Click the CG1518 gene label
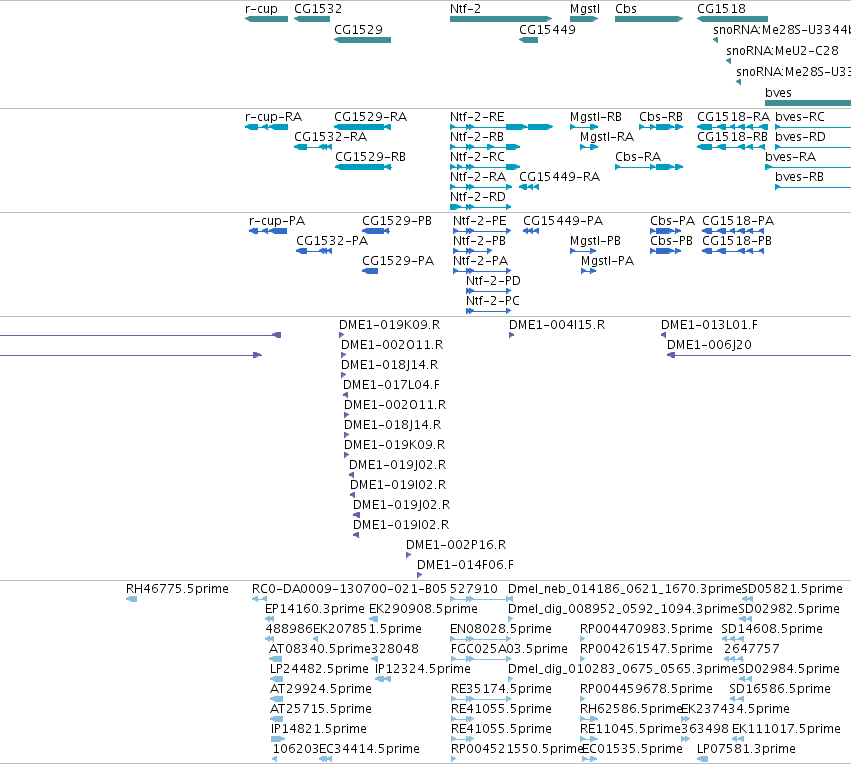The image size is (851, 764). click(721, 9)
